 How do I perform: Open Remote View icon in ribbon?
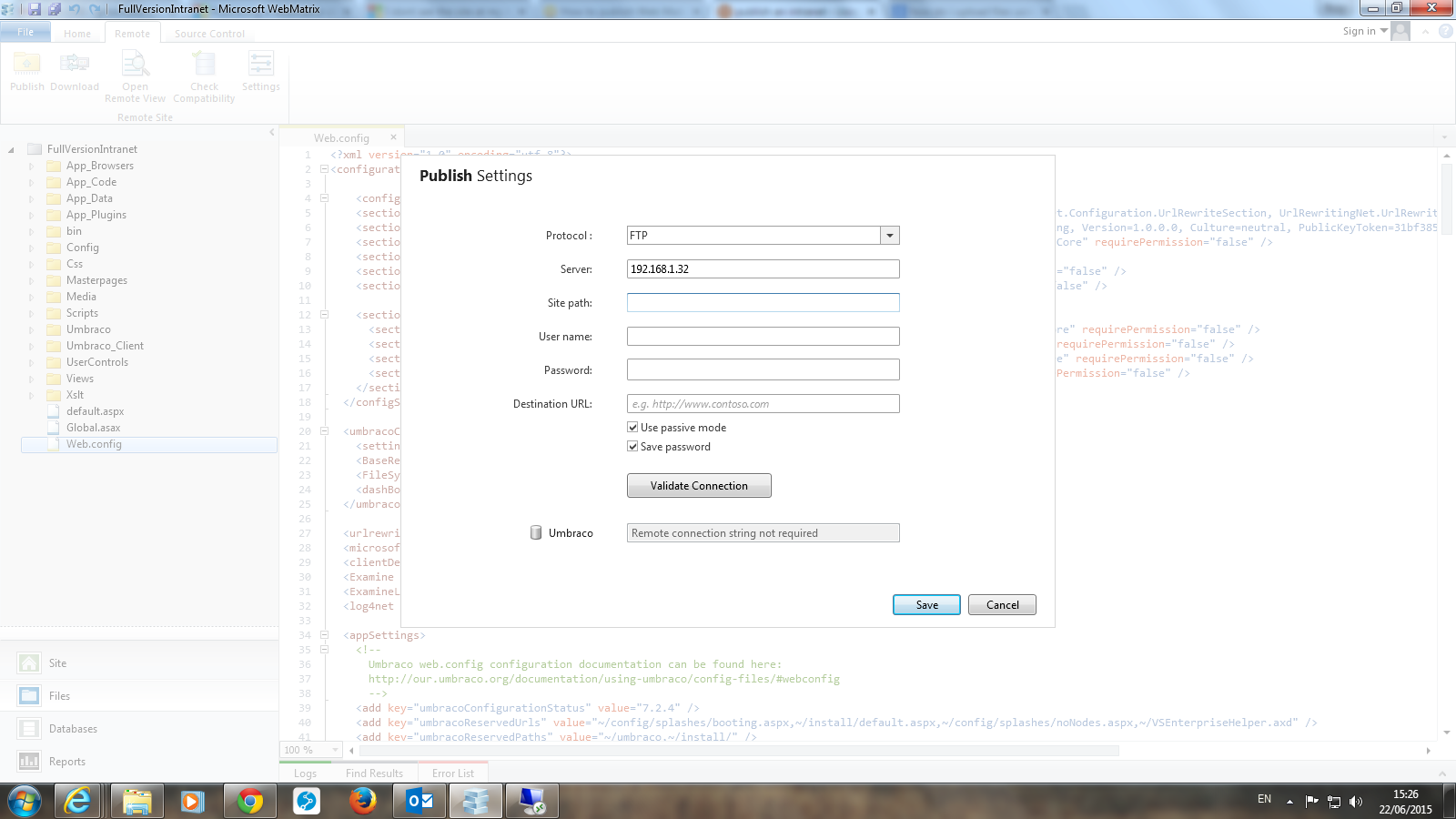point(135,64)
